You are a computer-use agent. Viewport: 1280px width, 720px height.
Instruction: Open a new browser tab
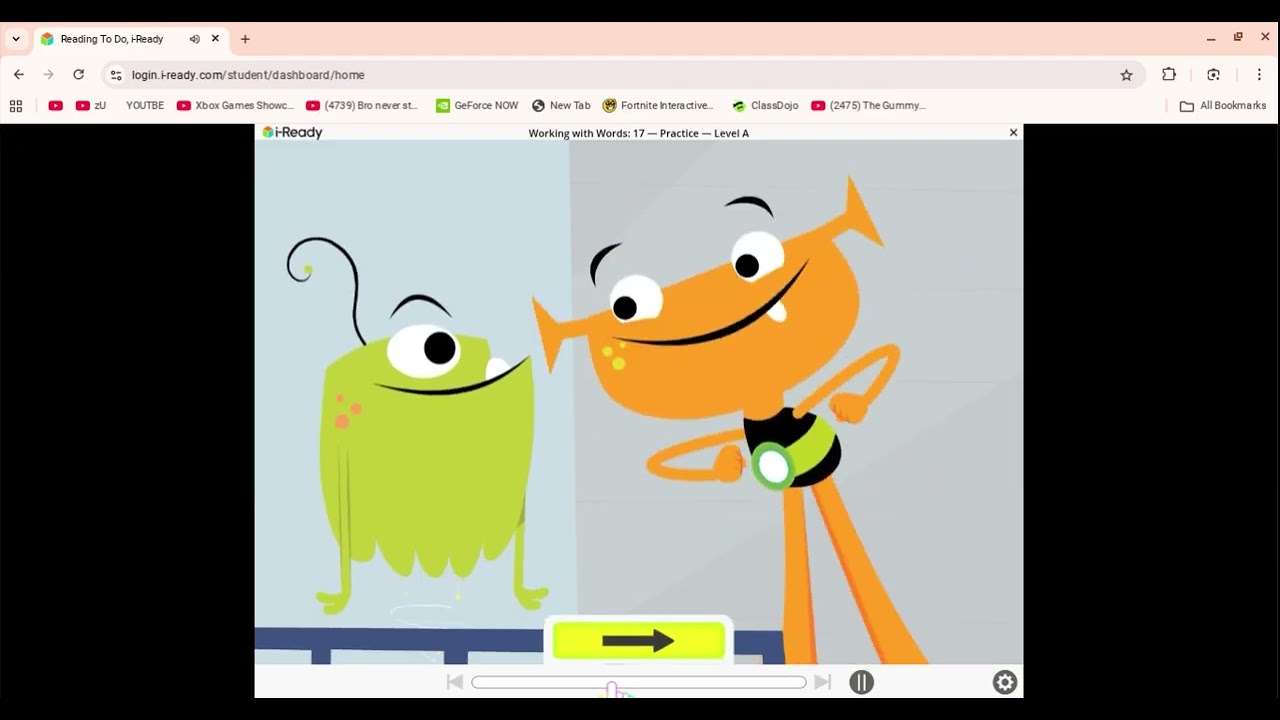[245, 39]
